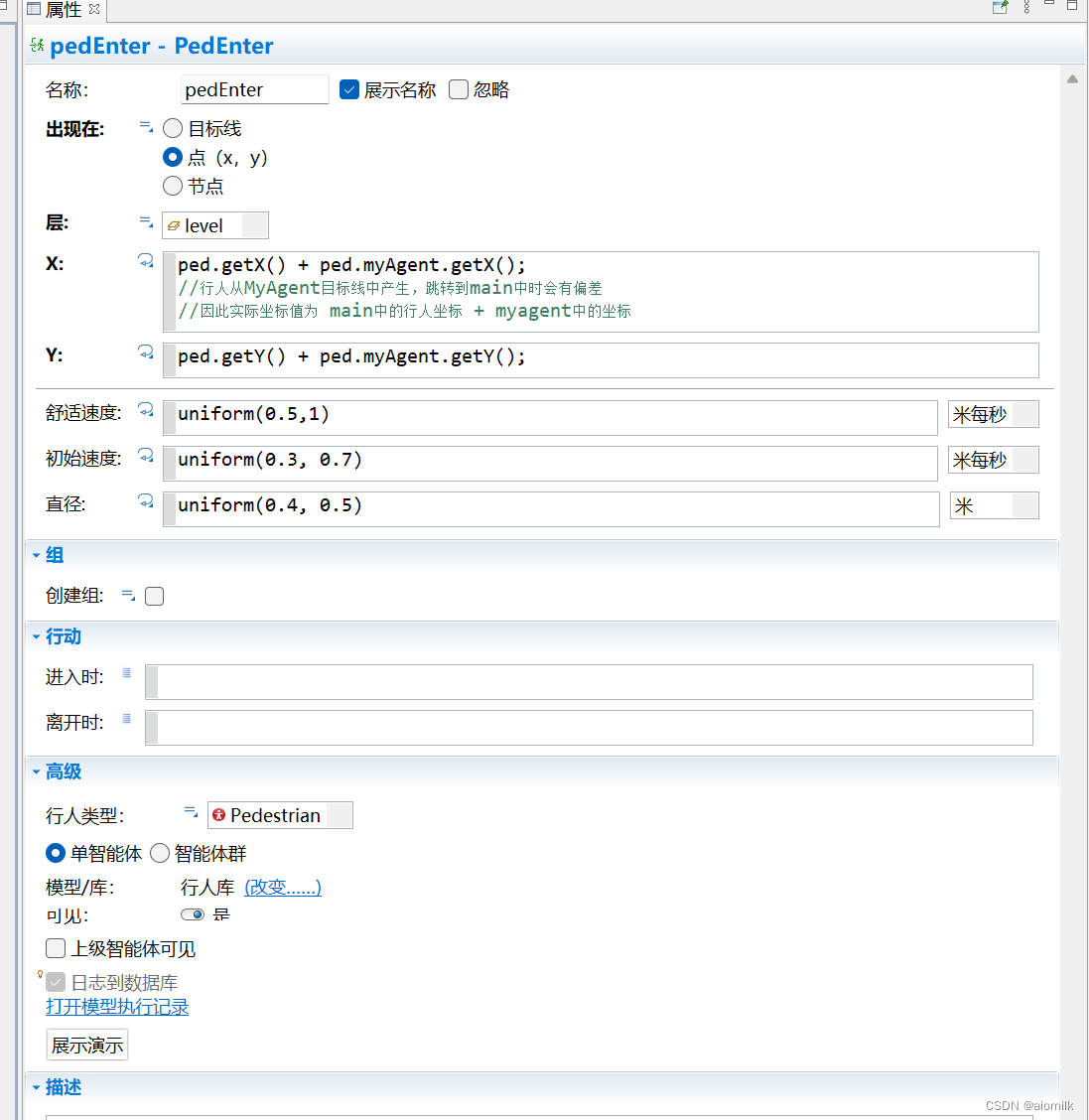This screenshot has height=1120, width=1089.
Task: Click the red error icon on Pedestrian type
Action: click(x=218, y=814)
